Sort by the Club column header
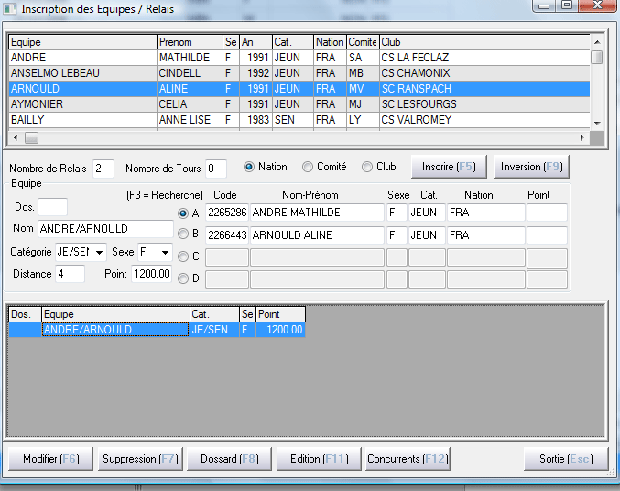The width and height of the screenshot is (620, 491). (470, 43)
